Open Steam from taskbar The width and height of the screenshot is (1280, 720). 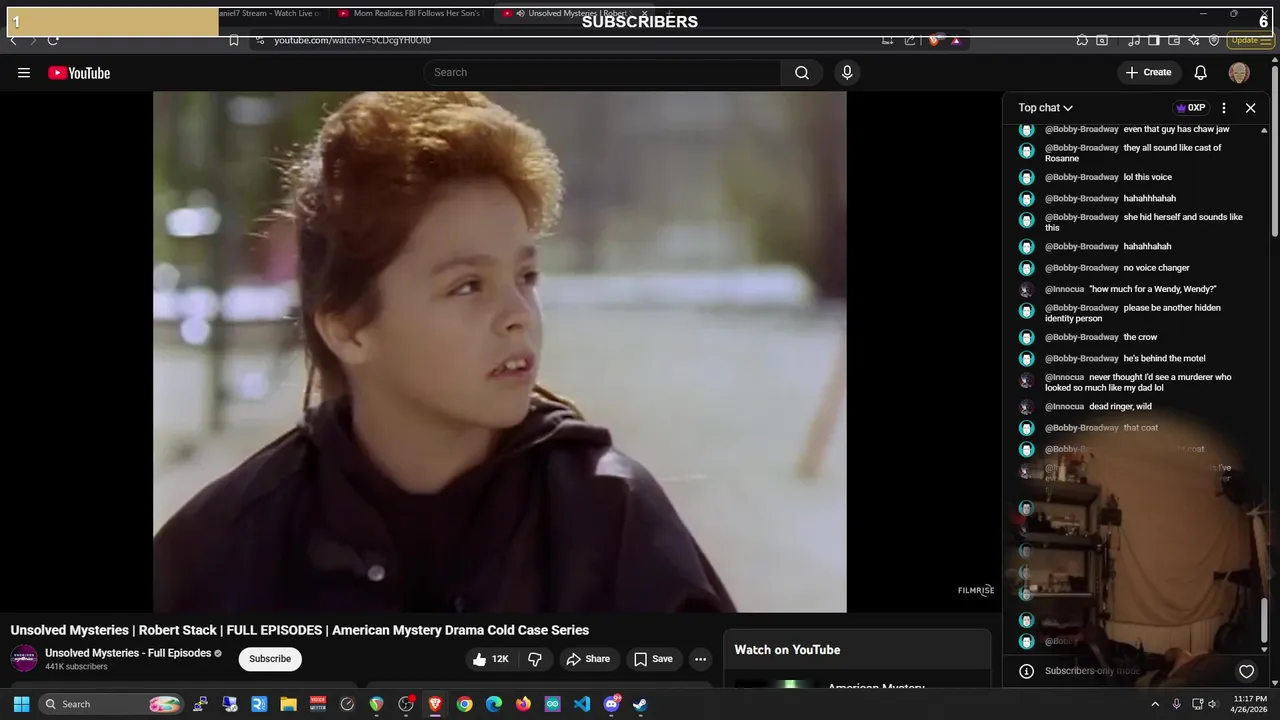640,704
